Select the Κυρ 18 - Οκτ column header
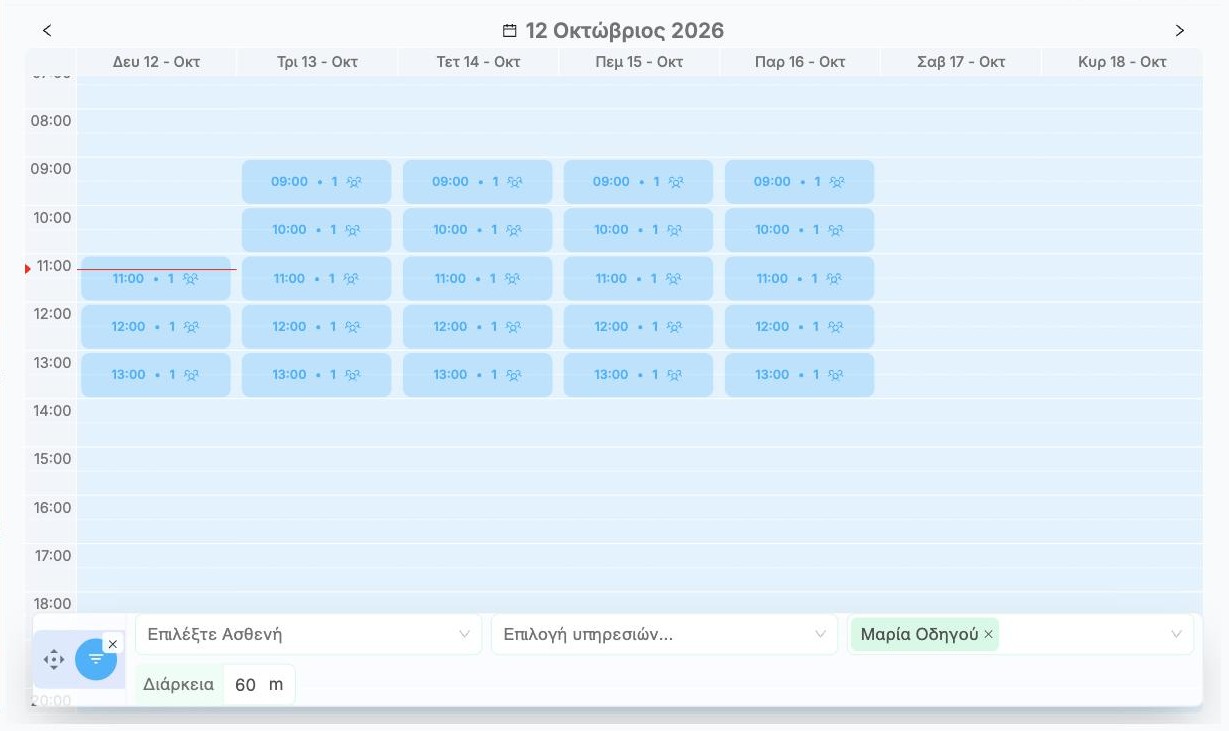Image resolution: width=1229 pixels, height=731 pixels. [x=1122, y=62]
